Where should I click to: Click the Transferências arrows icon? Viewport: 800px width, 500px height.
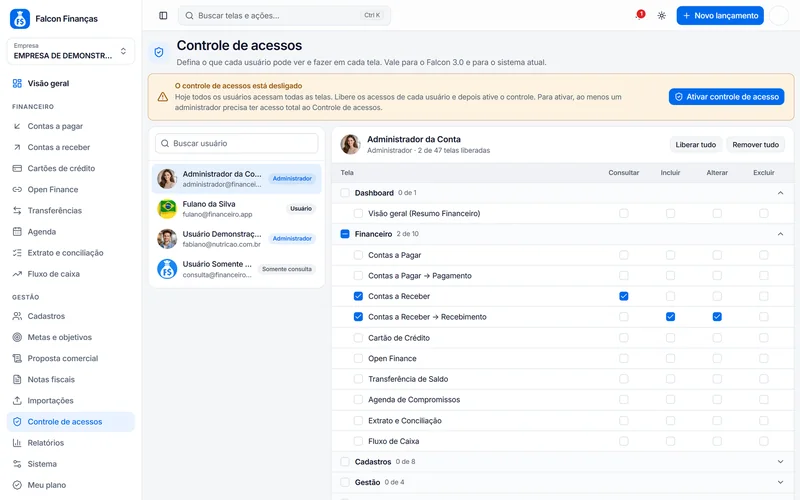coord(17,211)
